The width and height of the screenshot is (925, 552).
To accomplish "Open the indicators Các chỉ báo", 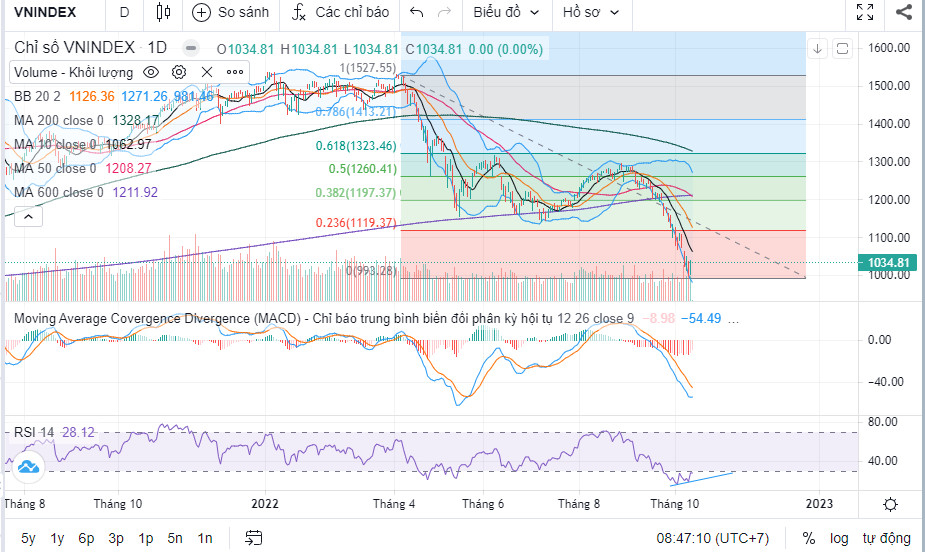I will 340,12.
